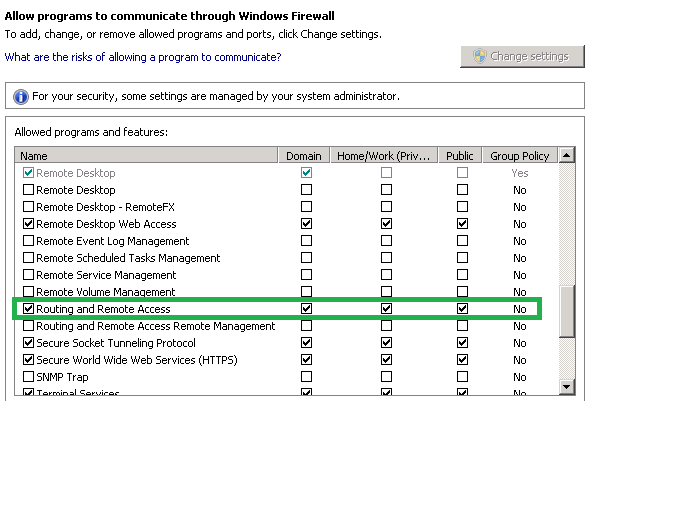Toggle Public checkbox of Remote Service Management
This screenshot has width=691, height=518.
coord(462,275)
